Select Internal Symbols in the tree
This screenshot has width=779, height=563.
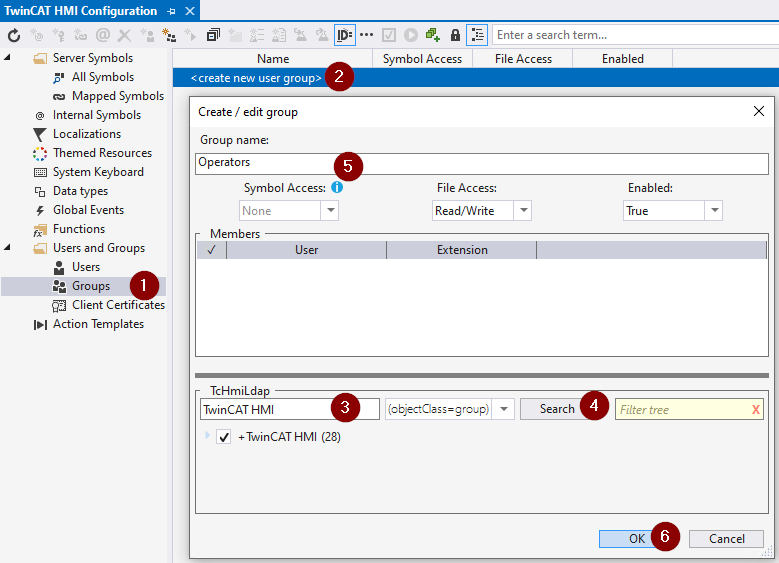(x=97, y=115)
